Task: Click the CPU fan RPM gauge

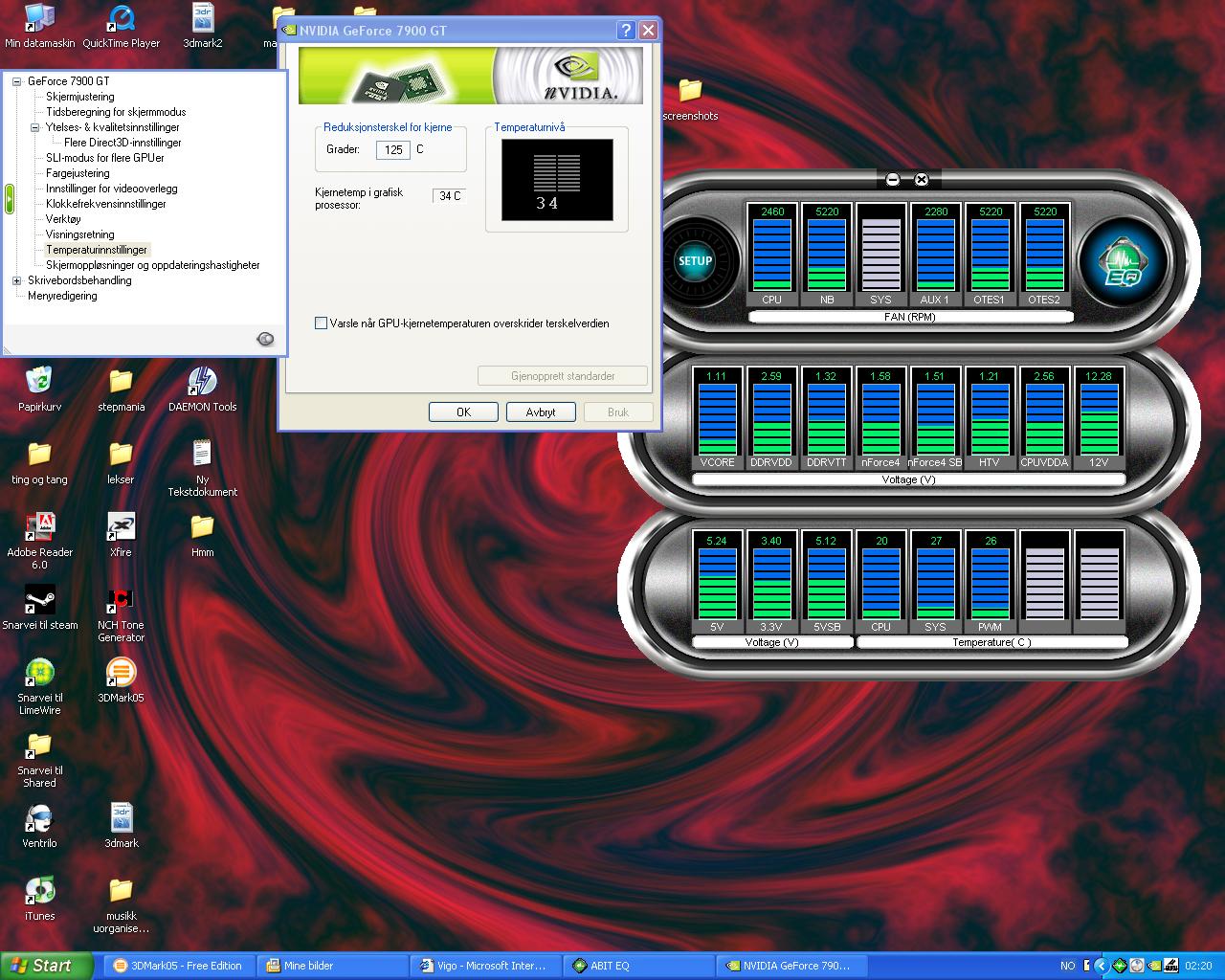Action: pyautogui.click(x=772, y=255)
